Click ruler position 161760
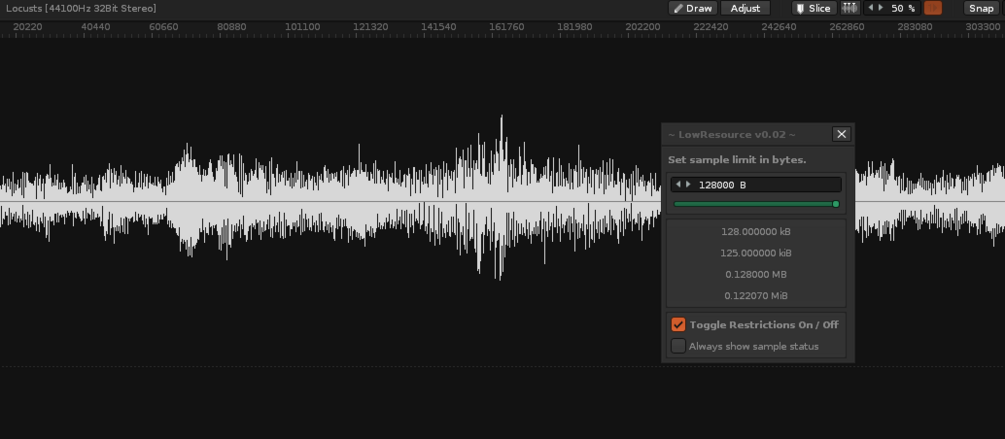This screenshot has height=439, width=1005. [x=506, y=27]
